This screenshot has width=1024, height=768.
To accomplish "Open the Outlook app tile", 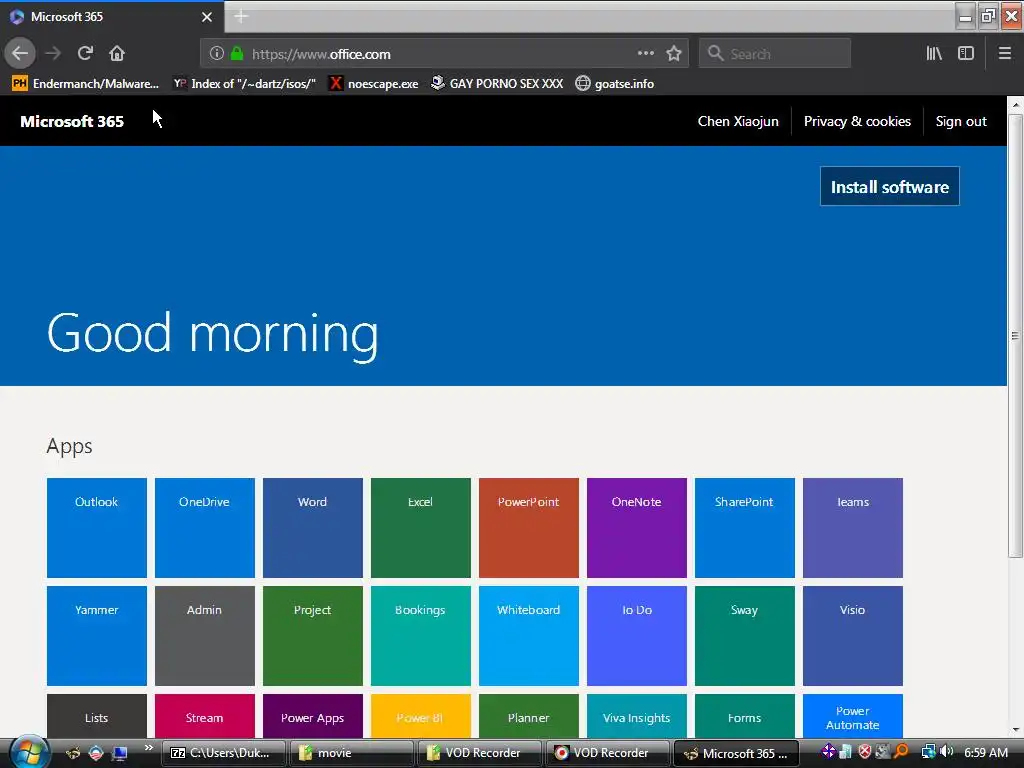I will (97, 528).
